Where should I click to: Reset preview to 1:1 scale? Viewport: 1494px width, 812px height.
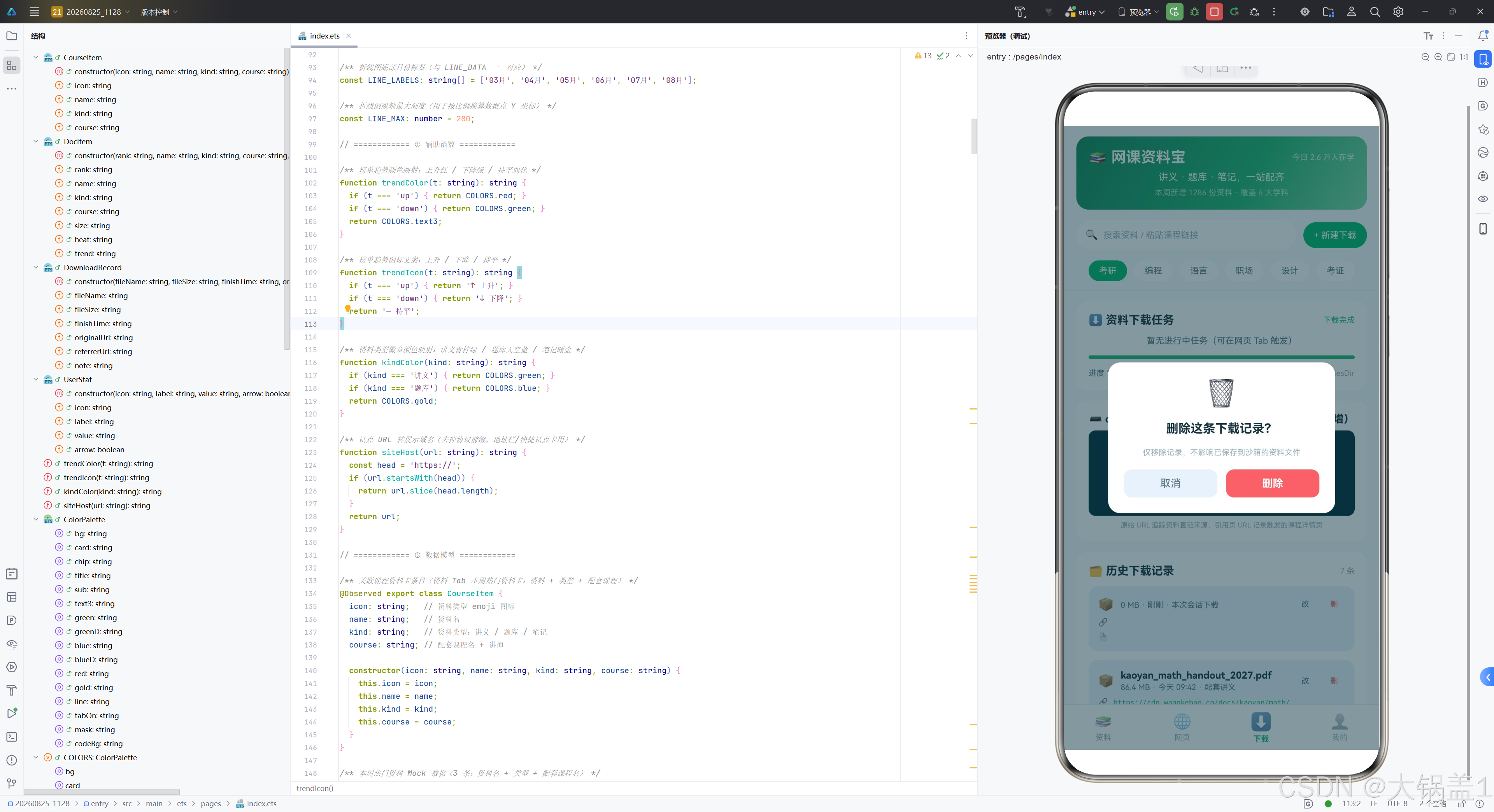point(1464,57)
